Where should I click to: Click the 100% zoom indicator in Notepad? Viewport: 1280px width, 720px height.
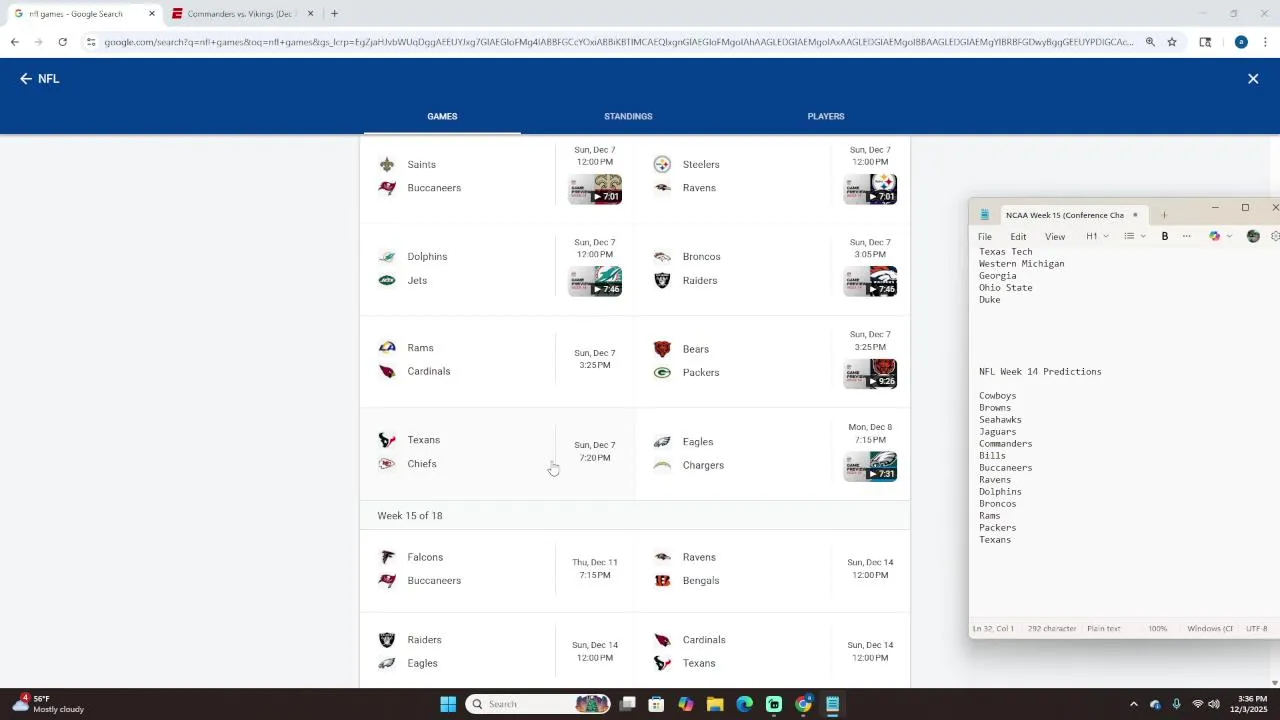coord(1157,629)
